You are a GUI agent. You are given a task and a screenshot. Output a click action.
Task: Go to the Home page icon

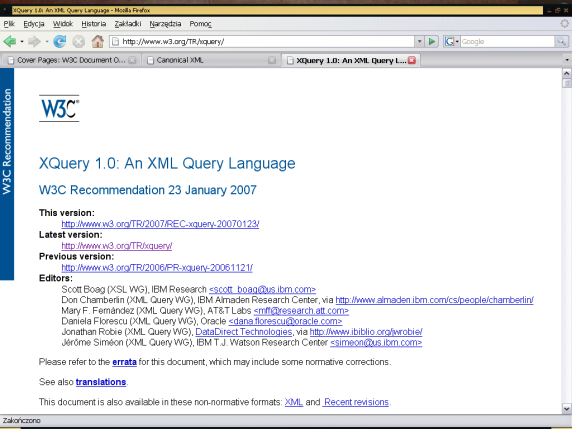[97, 42]
